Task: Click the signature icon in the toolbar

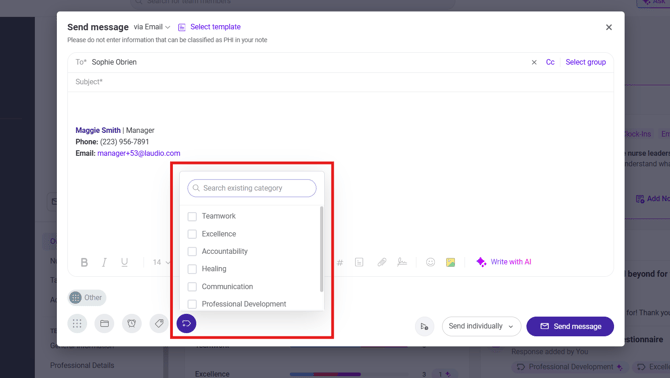Action: [402, 262]
